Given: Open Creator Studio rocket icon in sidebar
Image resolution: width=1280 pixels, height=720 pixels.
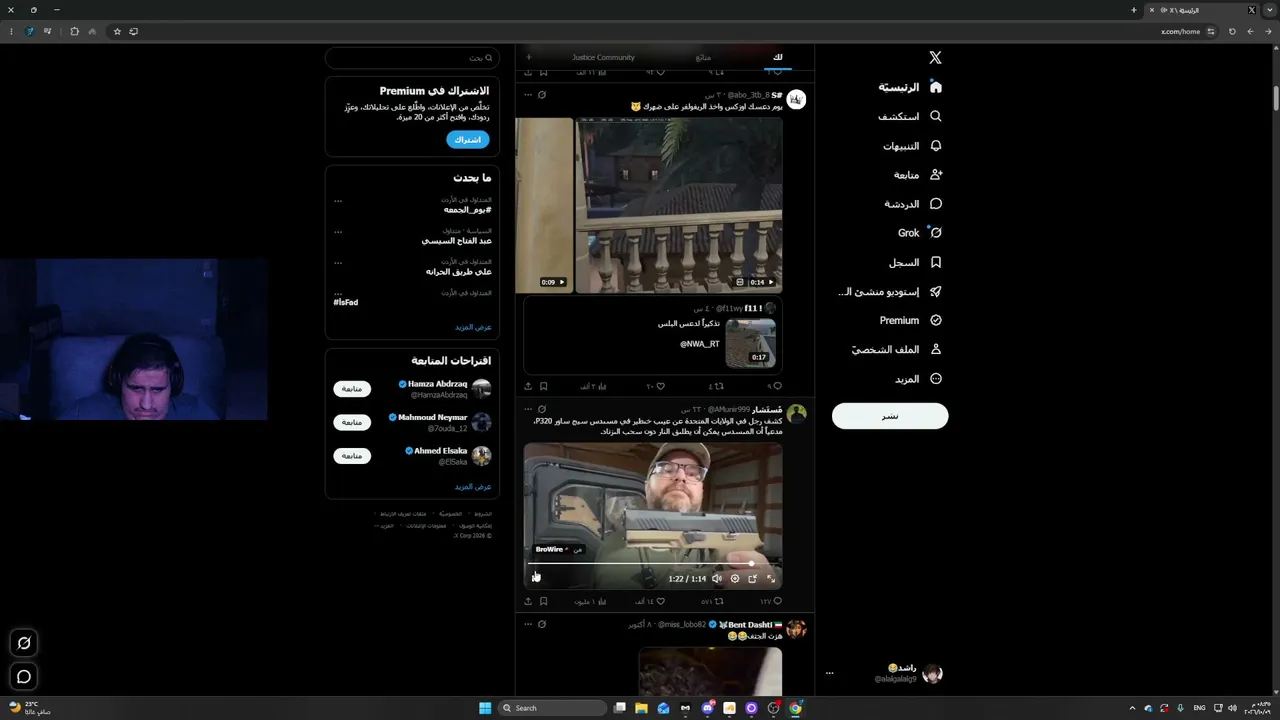Looking at the screenshot, I should (x=936, y=292).
